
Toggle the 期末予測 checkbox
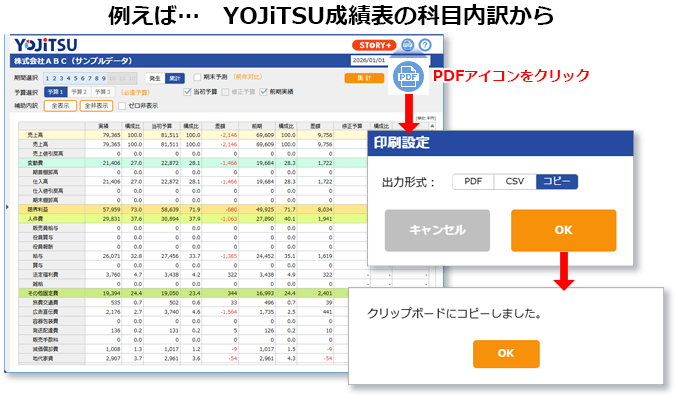(x=197, y=77)
